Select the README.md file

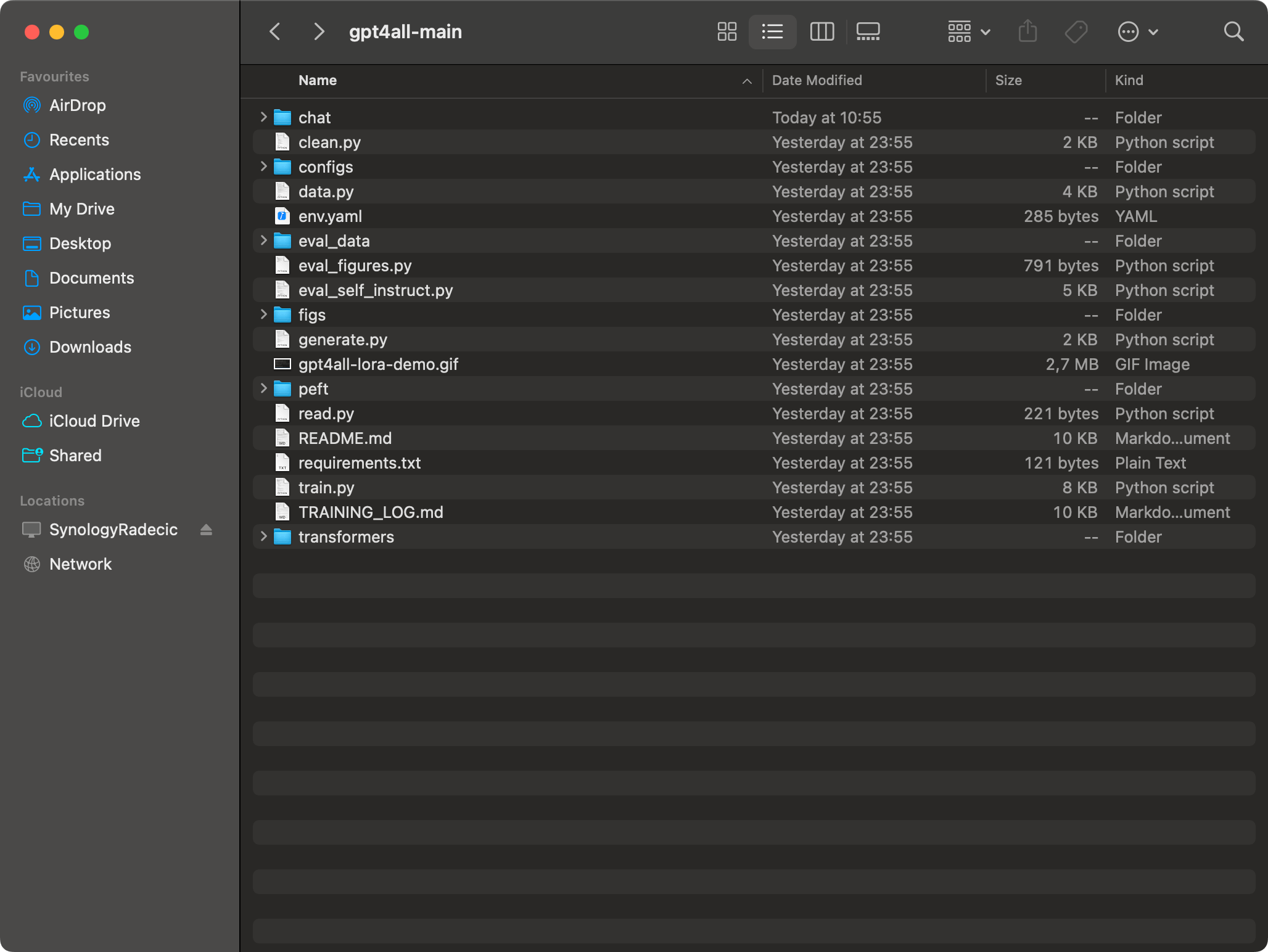click(345, 438)
